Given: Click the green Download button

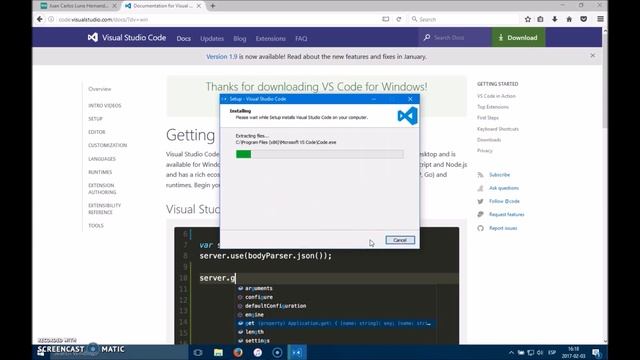Looking at the screenshot, I should click(x=518, y=38).
